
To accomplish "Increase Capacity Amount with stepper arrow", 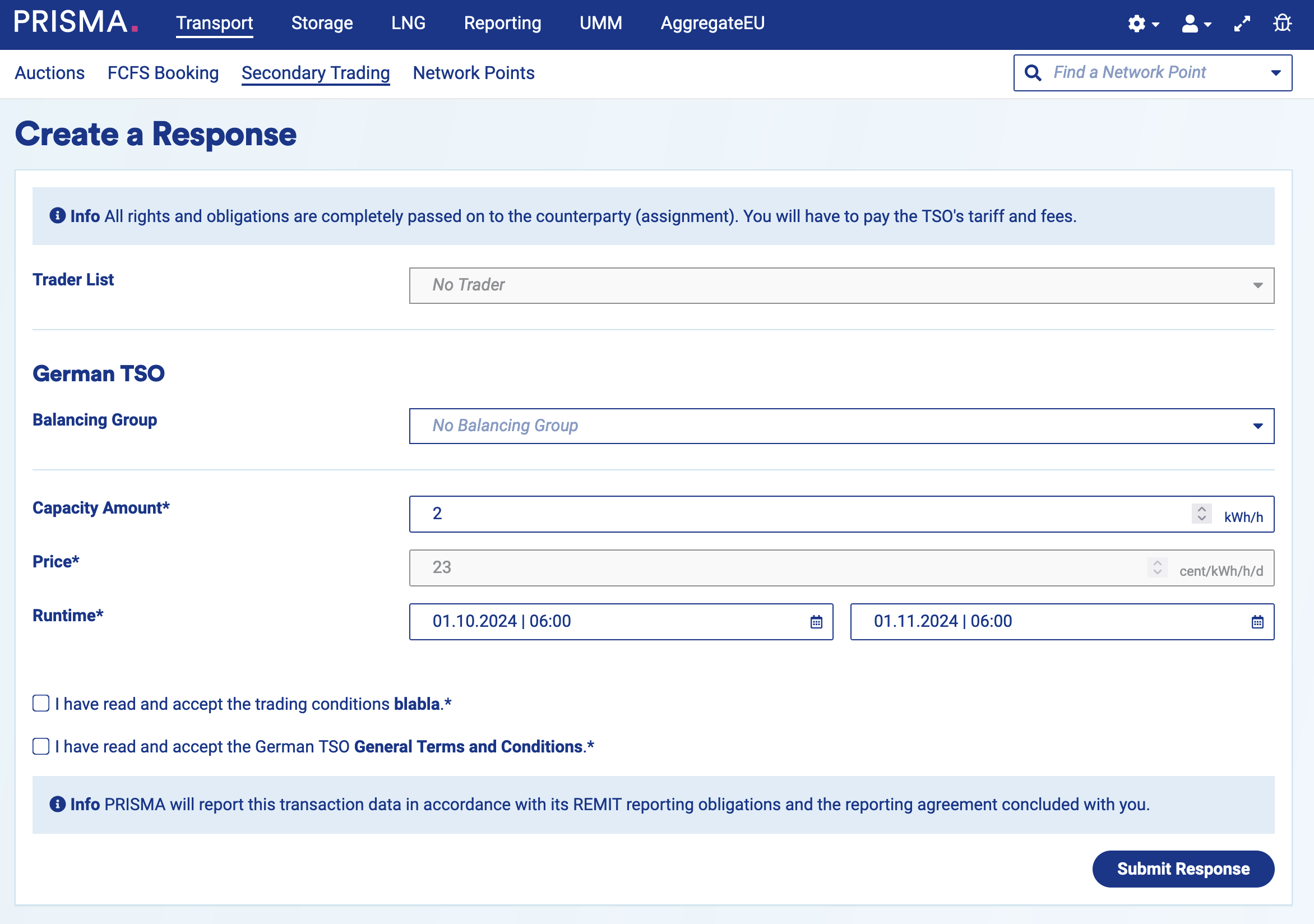I will coord(1201,509).
